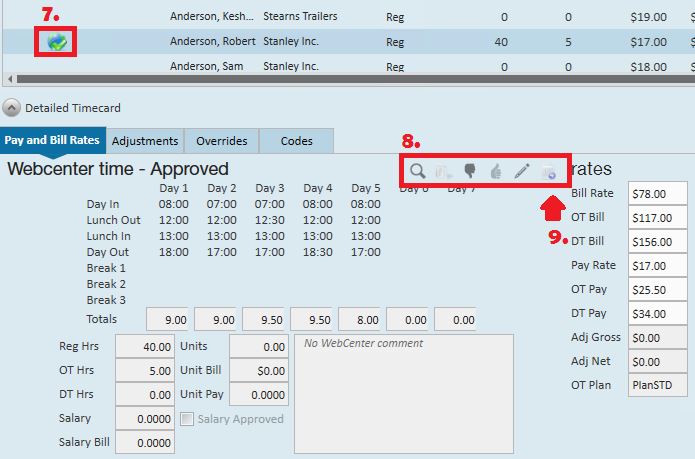Click the Day 2 total field 9.00
Screen dimensions: 695x459
point(215,319)
